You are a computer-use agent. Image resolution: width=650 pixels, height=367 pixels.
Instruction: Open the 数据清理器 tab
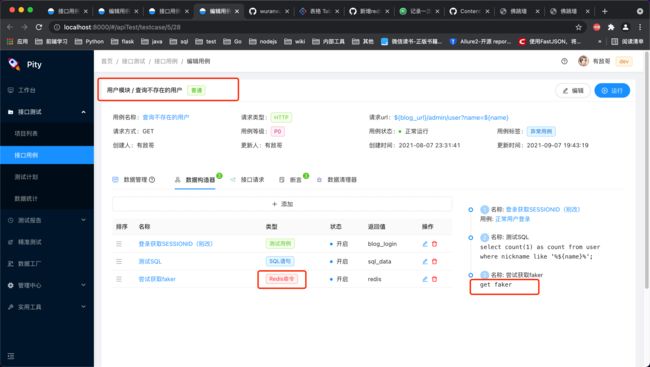tap(337, 180)
